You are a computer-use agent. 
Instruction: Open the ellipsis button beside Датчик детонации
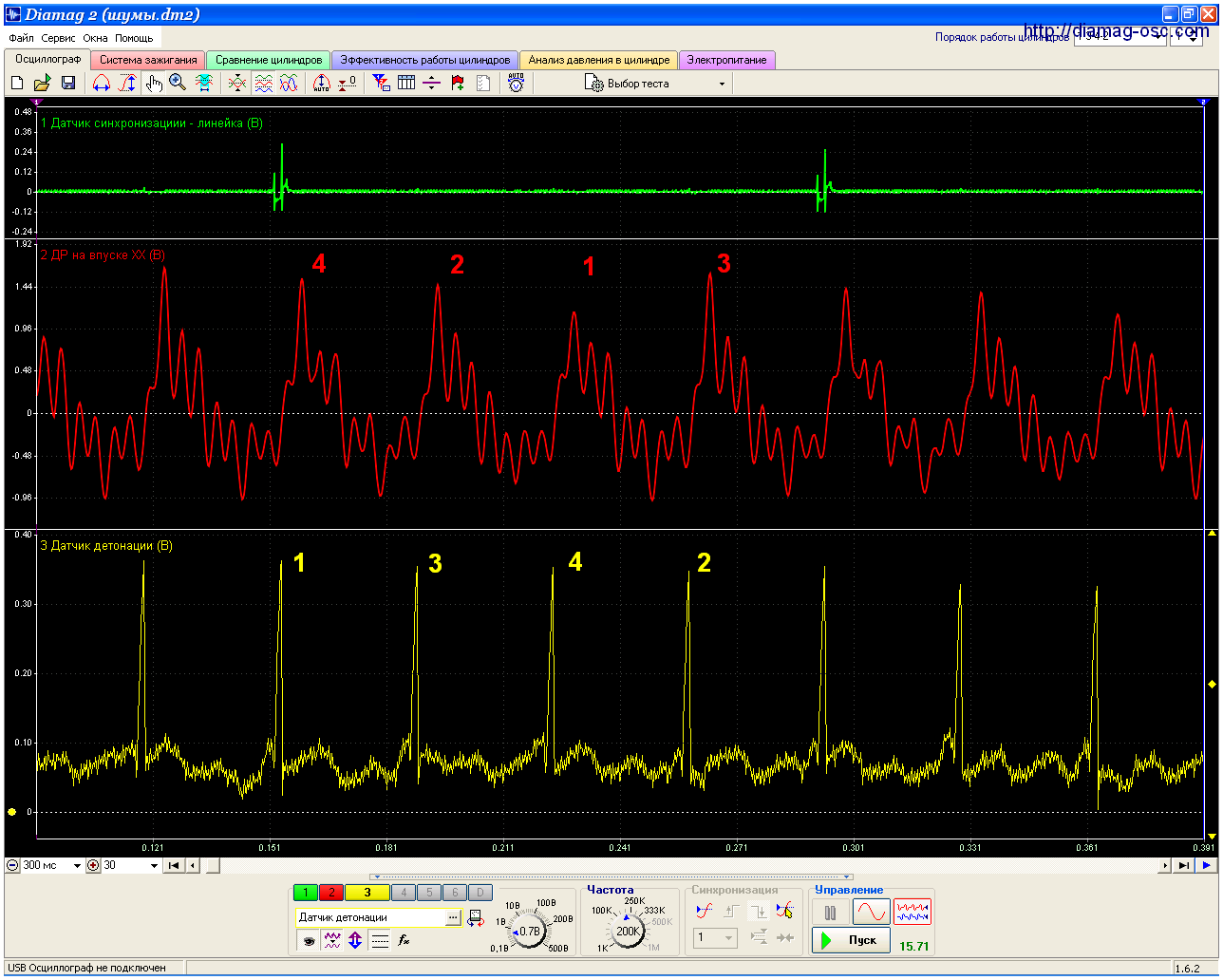tap(453, 918)
